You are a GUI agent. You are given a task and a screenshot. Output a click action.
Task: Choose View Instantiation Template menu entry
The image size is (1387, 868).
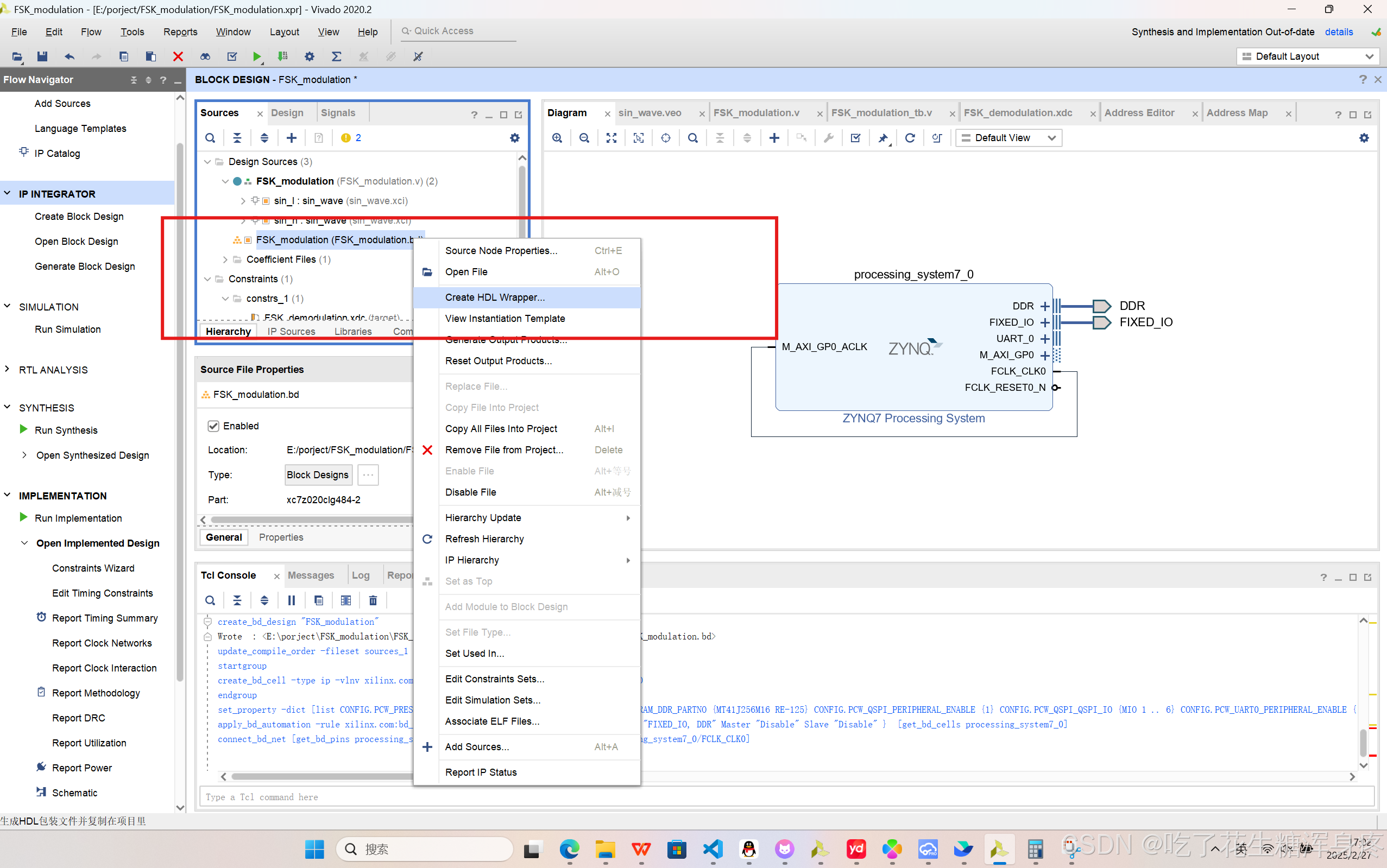527,319
